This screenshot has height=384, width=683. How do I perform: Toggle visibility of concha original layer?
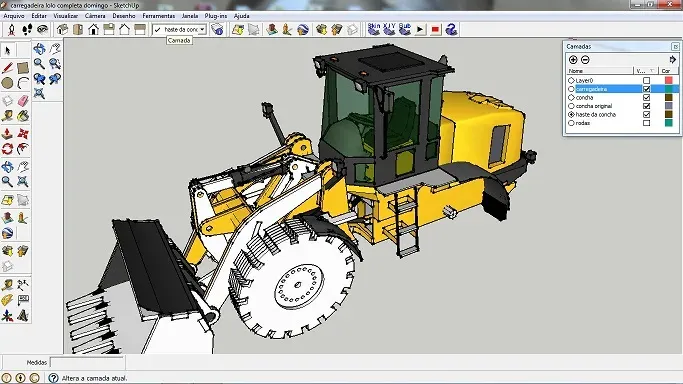[x=646, y=106]
